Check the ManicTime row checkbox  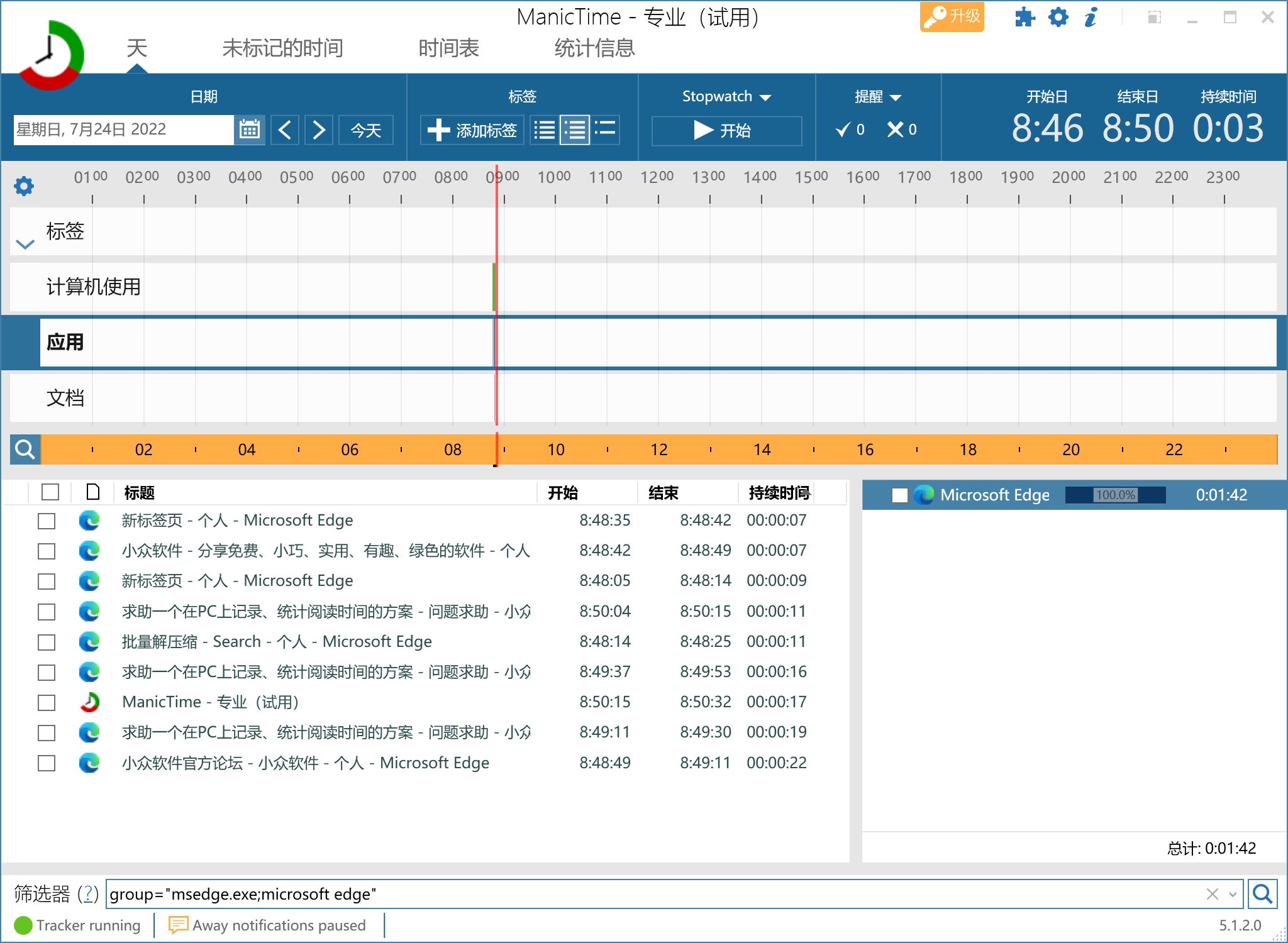pyautogui.click(x=47, y=702)
